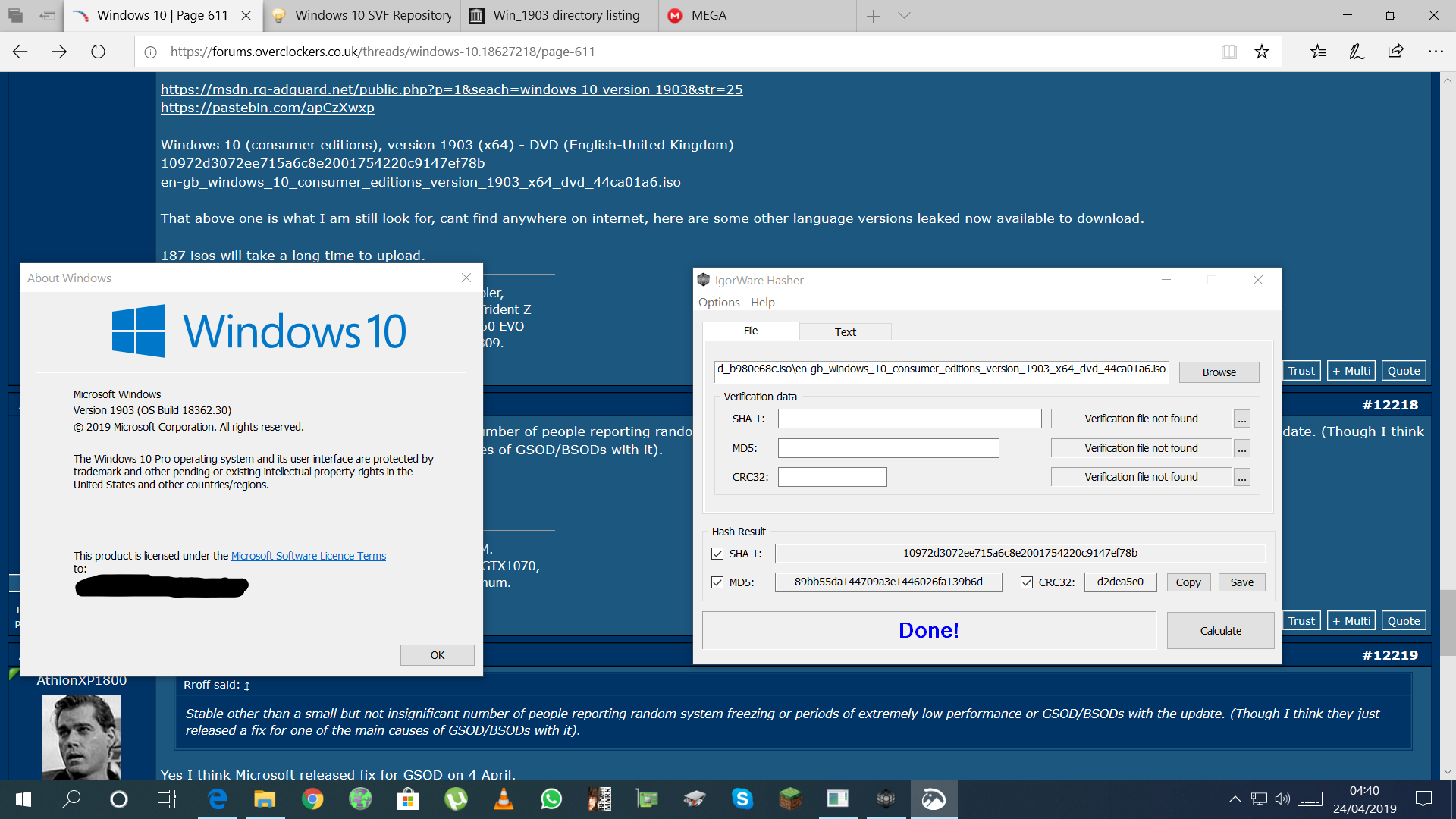The image size is (1456, 819).
Task: Save the hash results
Action: [1242, 582]
